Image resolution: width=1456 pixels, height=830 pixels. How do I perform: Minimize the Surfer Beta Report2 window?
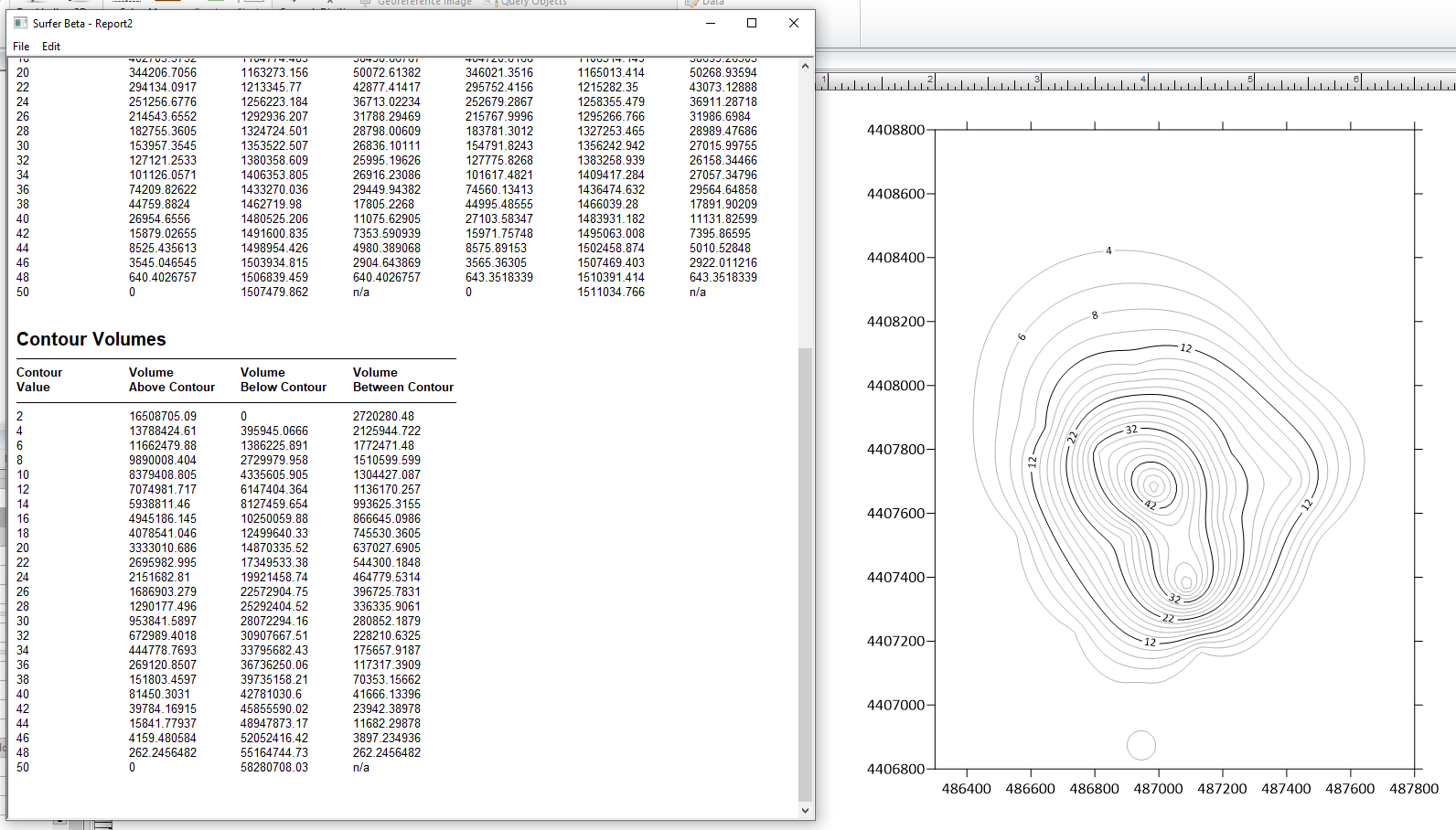tap(711, 23)
